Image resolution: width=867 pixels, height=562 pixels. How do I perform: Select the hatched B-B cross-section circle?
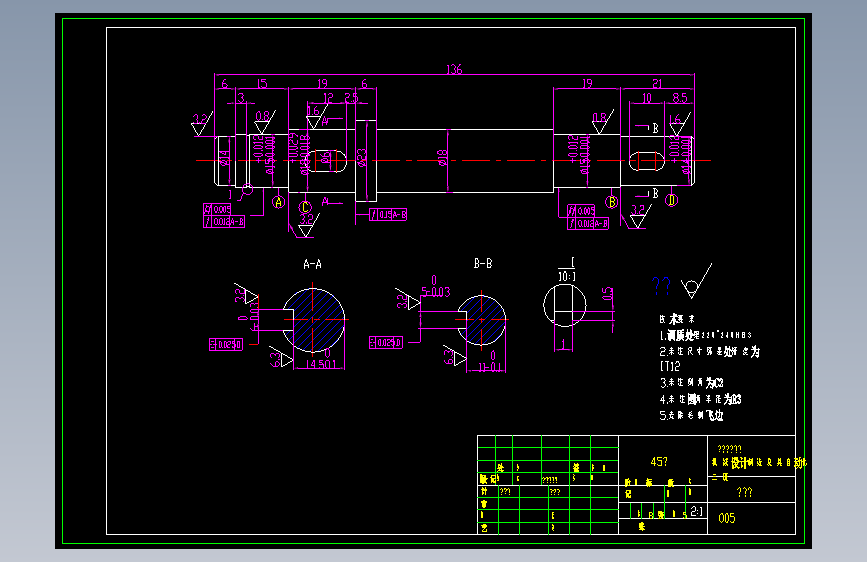click(482, 320)
